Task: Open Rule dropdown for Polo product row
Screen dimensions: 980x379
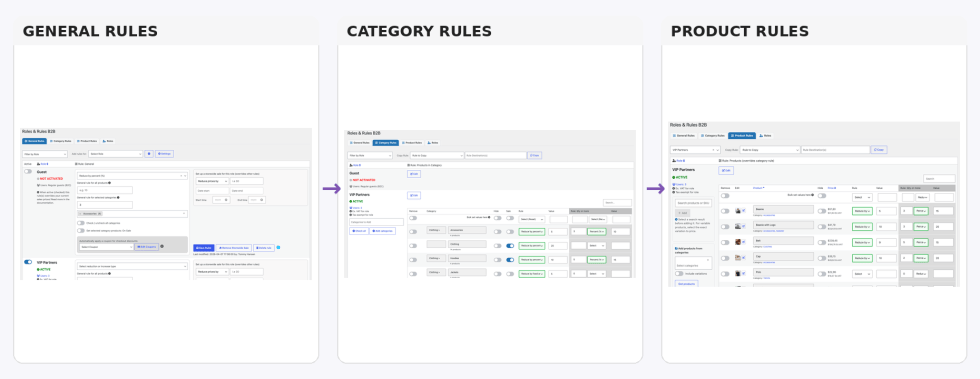Action: click(862, 274)
